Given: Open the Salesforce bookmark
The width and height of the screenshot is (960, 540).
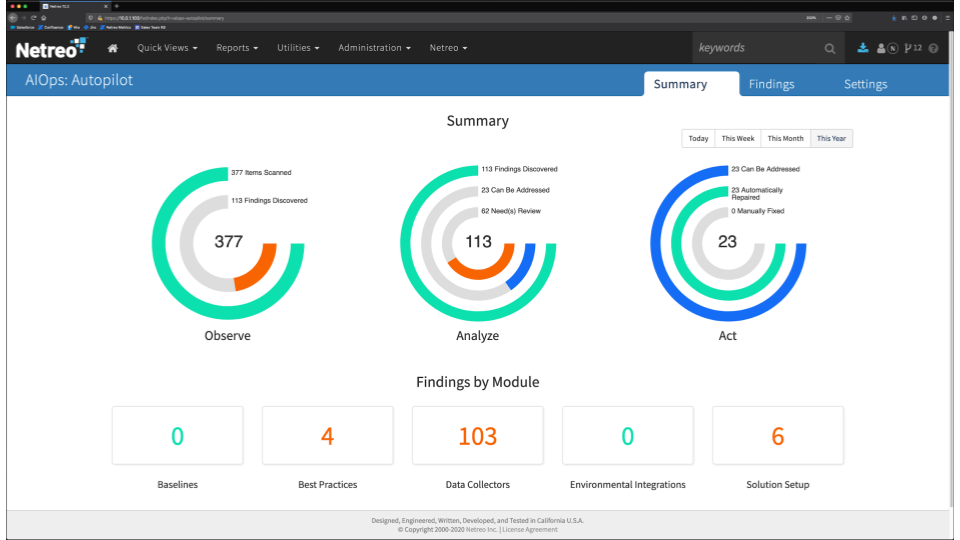Looking at the screenshot, I should (23, 28).
